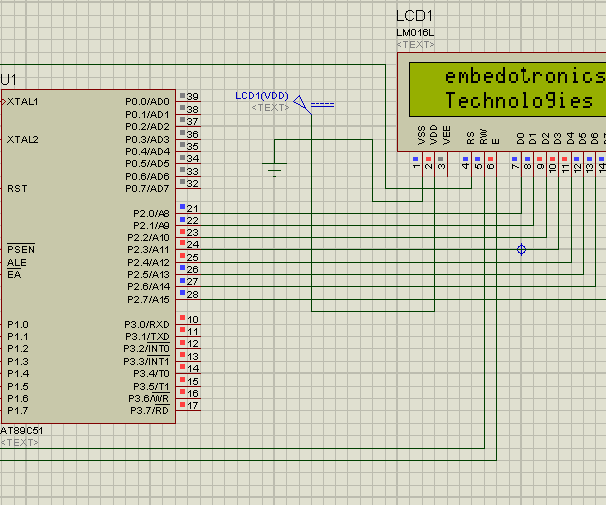
Task: Select pin number 9 on LCD1
Action: [540, 165]
